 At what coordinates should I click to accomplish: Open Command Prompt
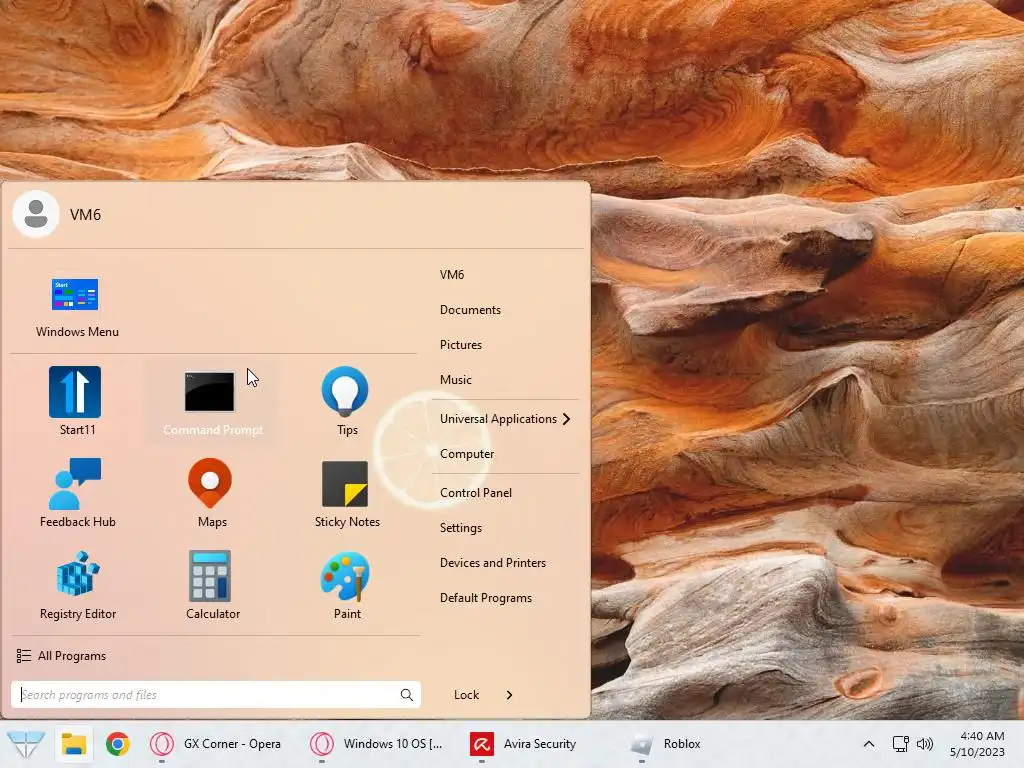coord(212,401)
